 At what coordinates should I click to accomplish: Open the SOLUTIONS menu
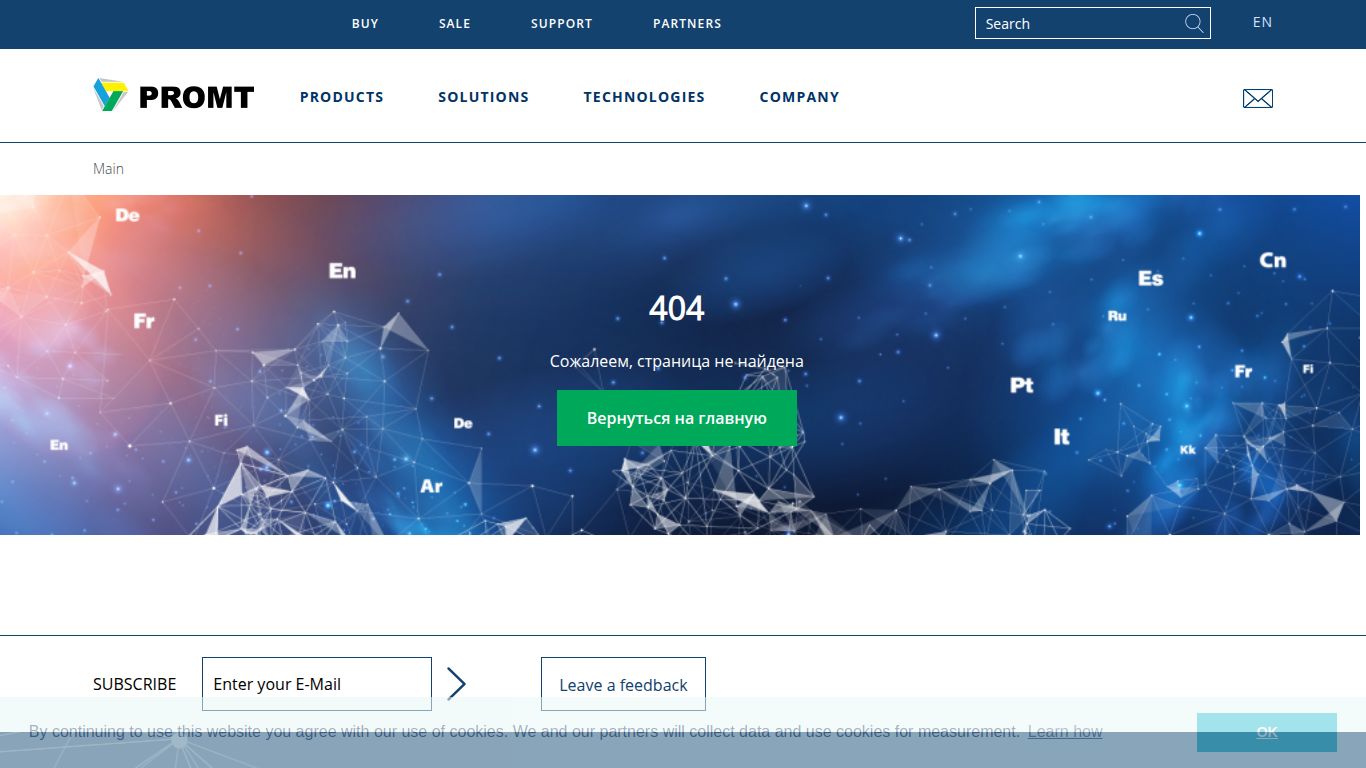[x=483, y=97]
